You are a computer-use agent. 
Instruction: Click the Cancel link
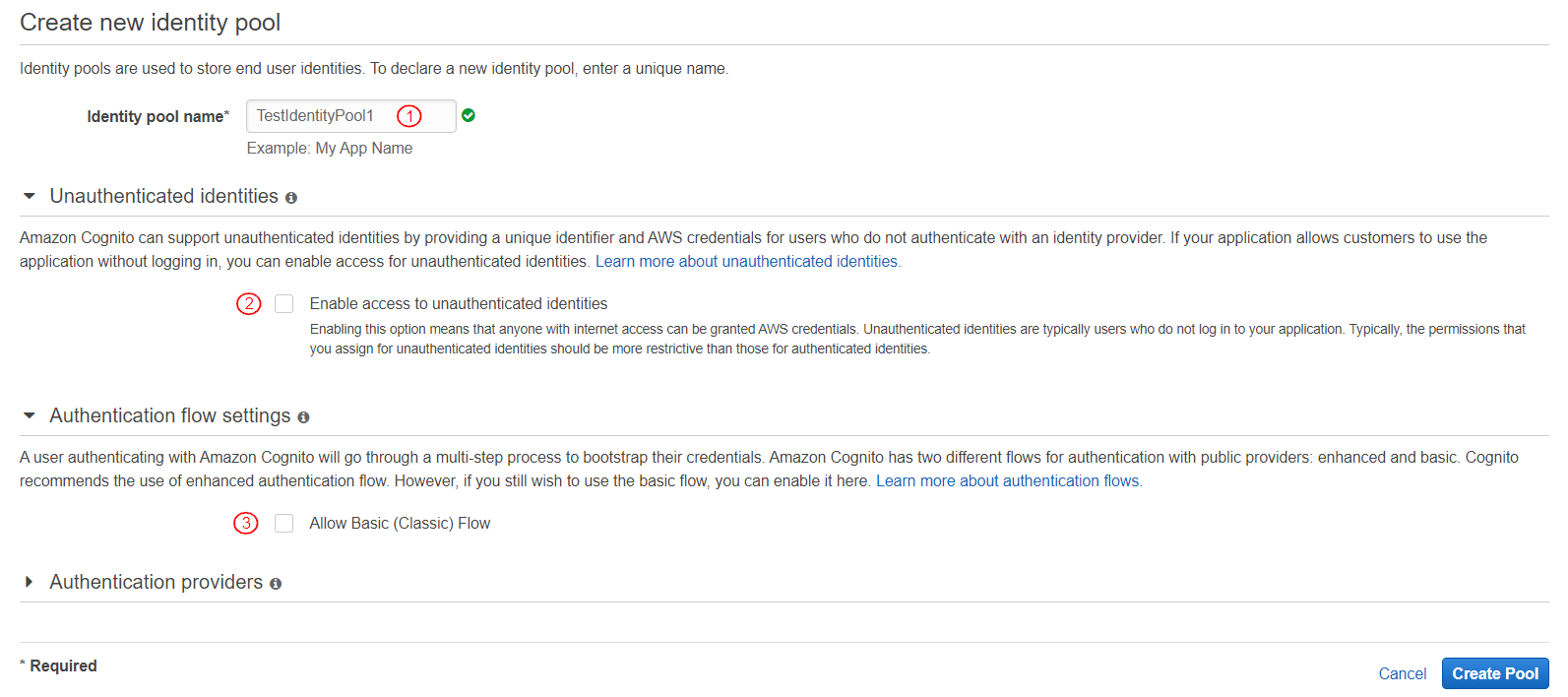[x=1402, y=673]
